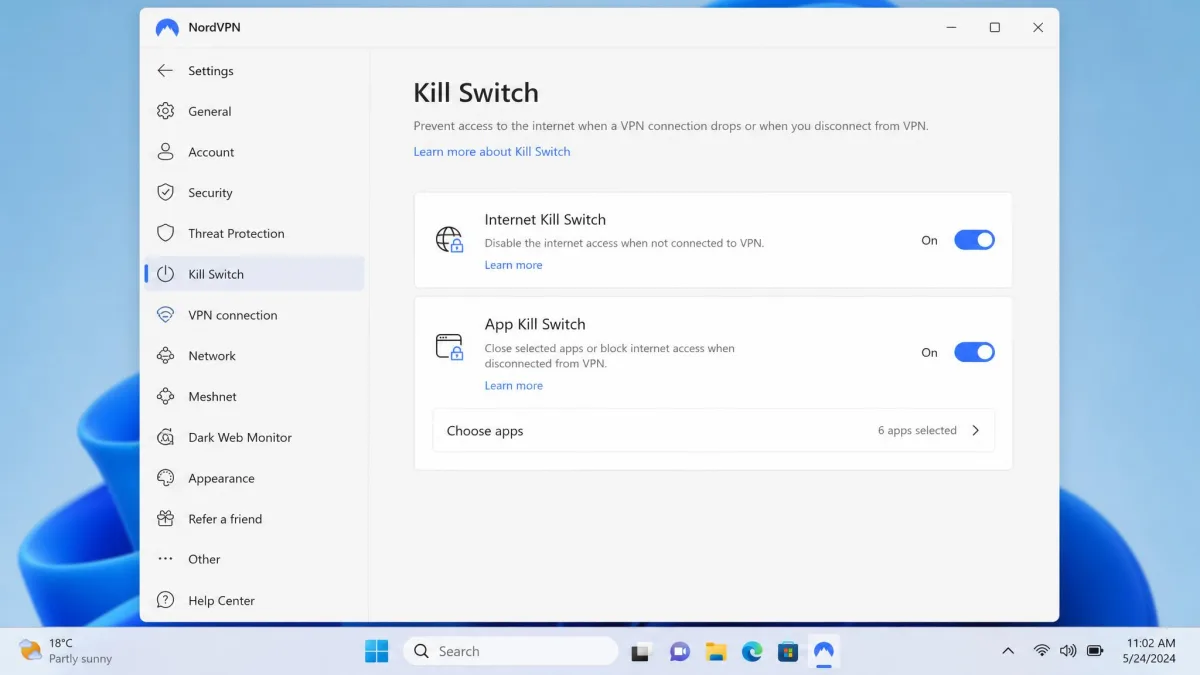
Task: Click the Account person icon
Action: 166,152
